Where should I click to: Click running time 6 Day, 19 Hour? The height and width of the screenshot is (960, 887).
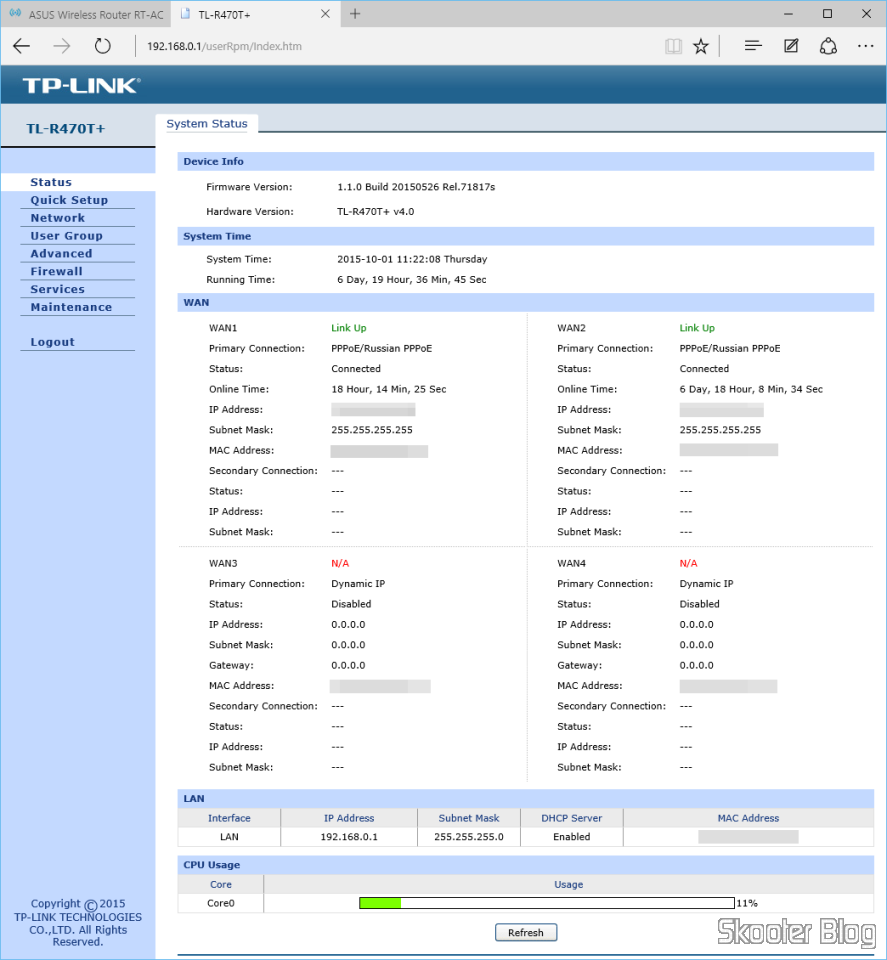pos(412,280)
